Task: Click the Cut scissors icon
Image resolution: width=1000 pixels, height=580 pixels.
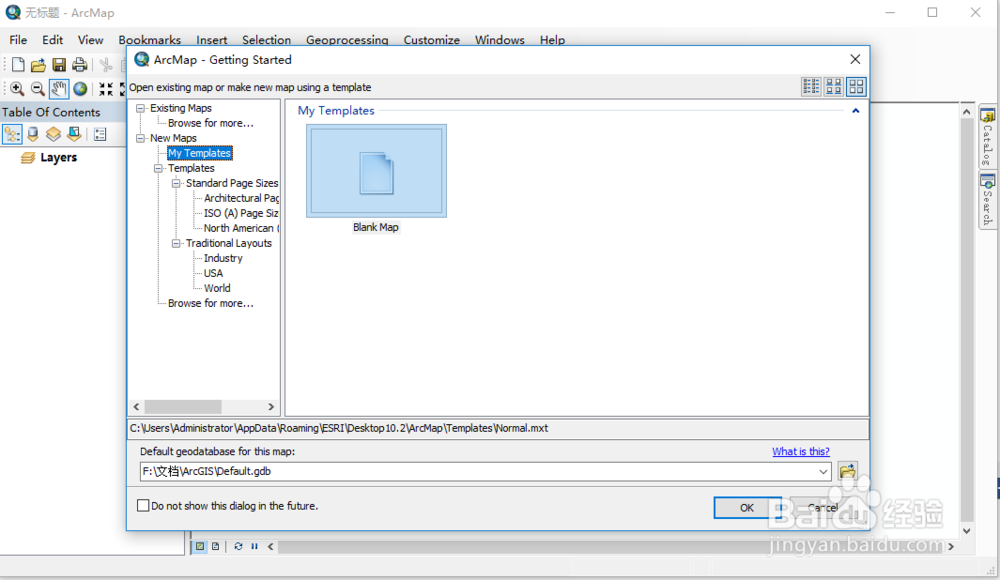Action: point(106,64)
